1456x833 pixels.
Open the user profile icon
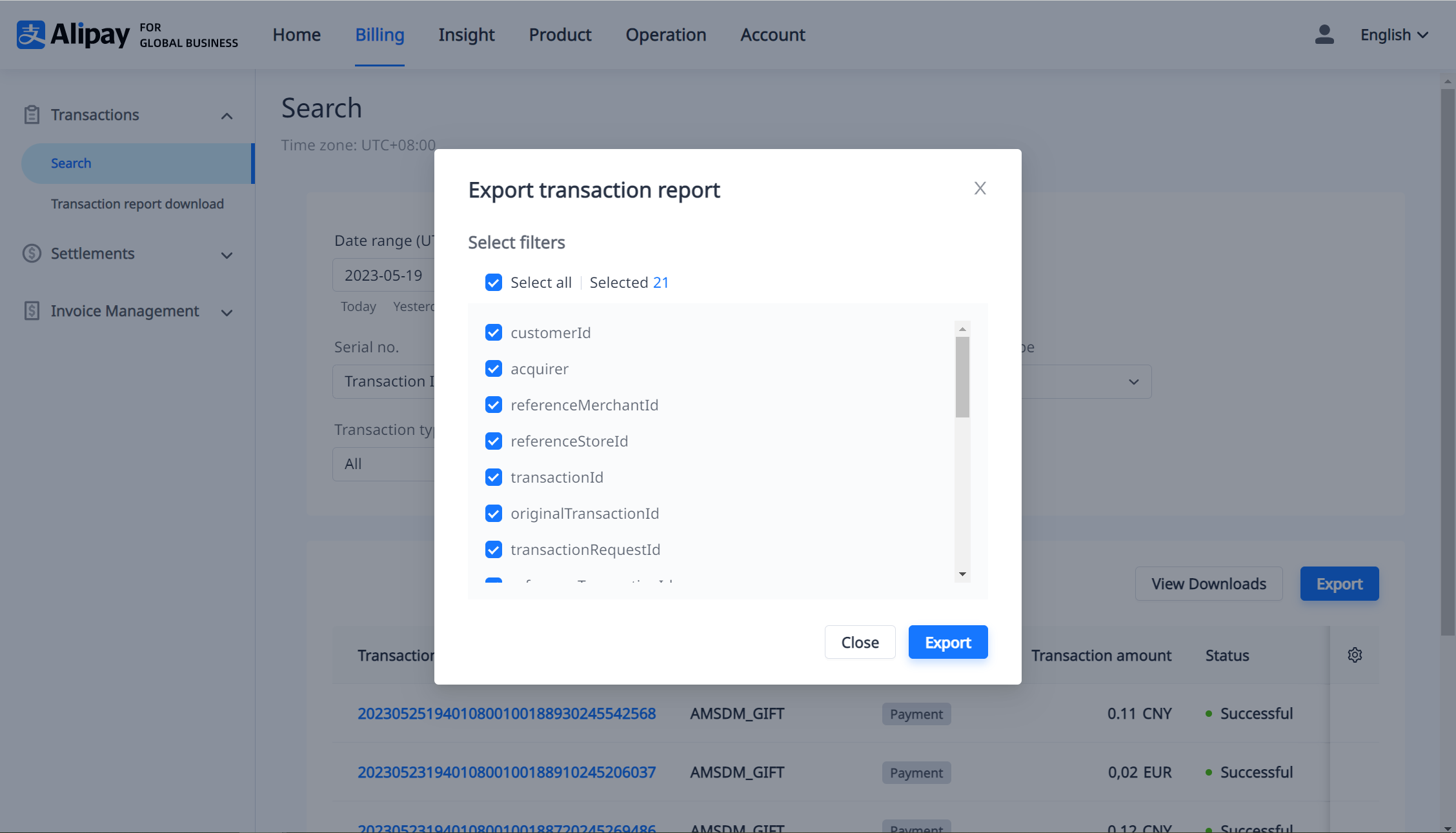(1324, 35)
